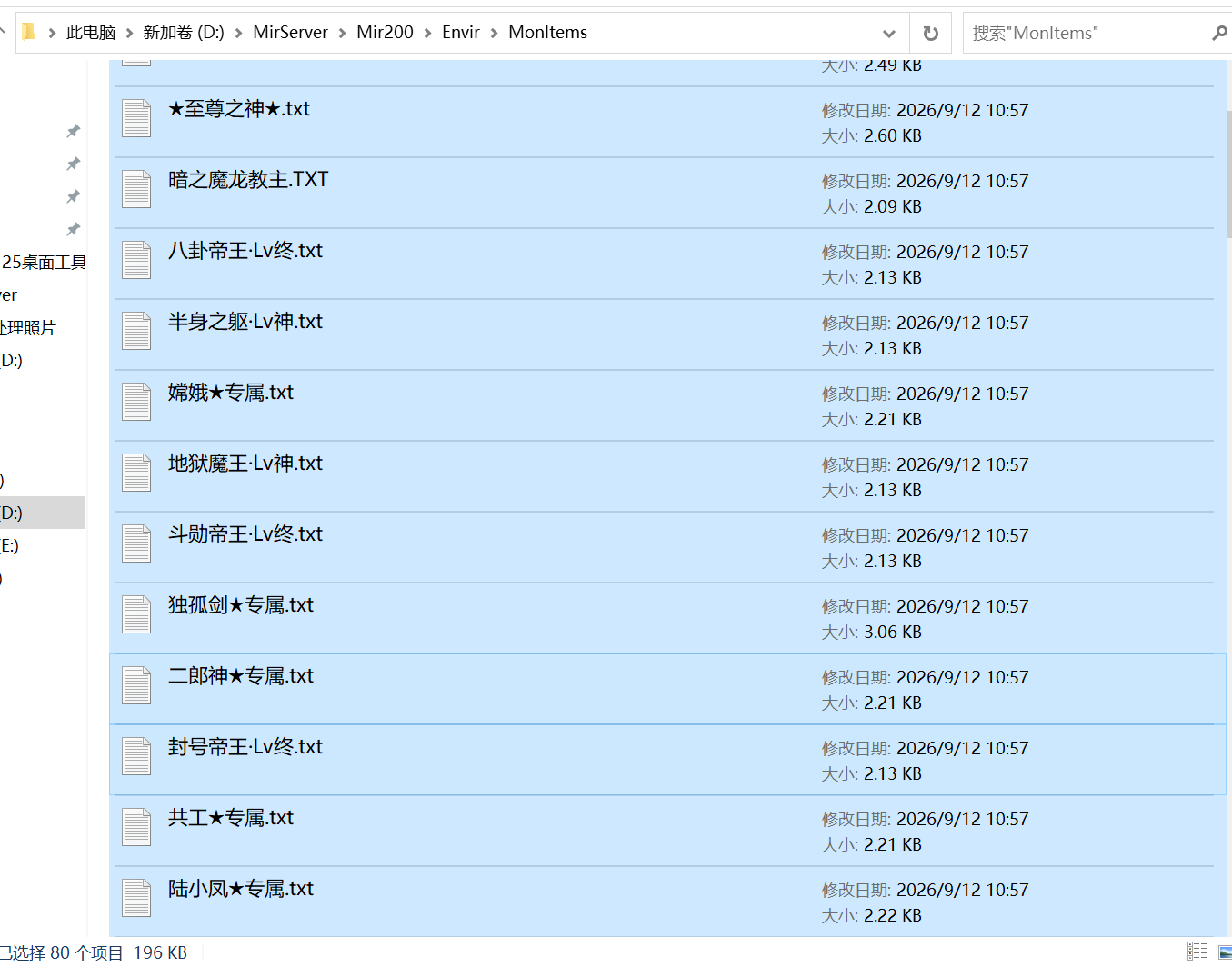The image size is (1232, 967).
Task: Click the search magnifier icon
Action: tap(1219, 33)
